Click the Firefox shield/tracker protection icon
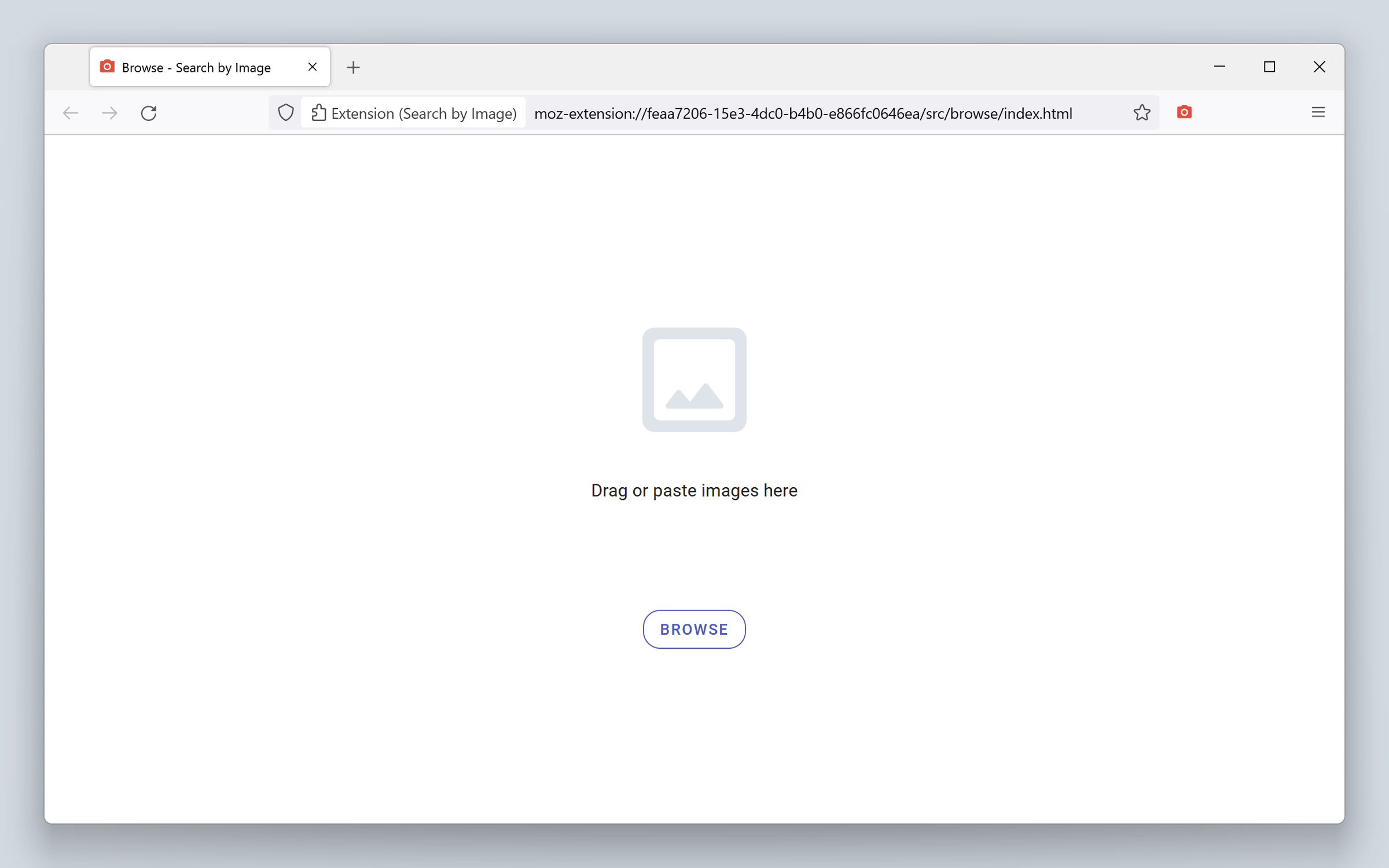The image size is (1389, 868). click(286, 112)
